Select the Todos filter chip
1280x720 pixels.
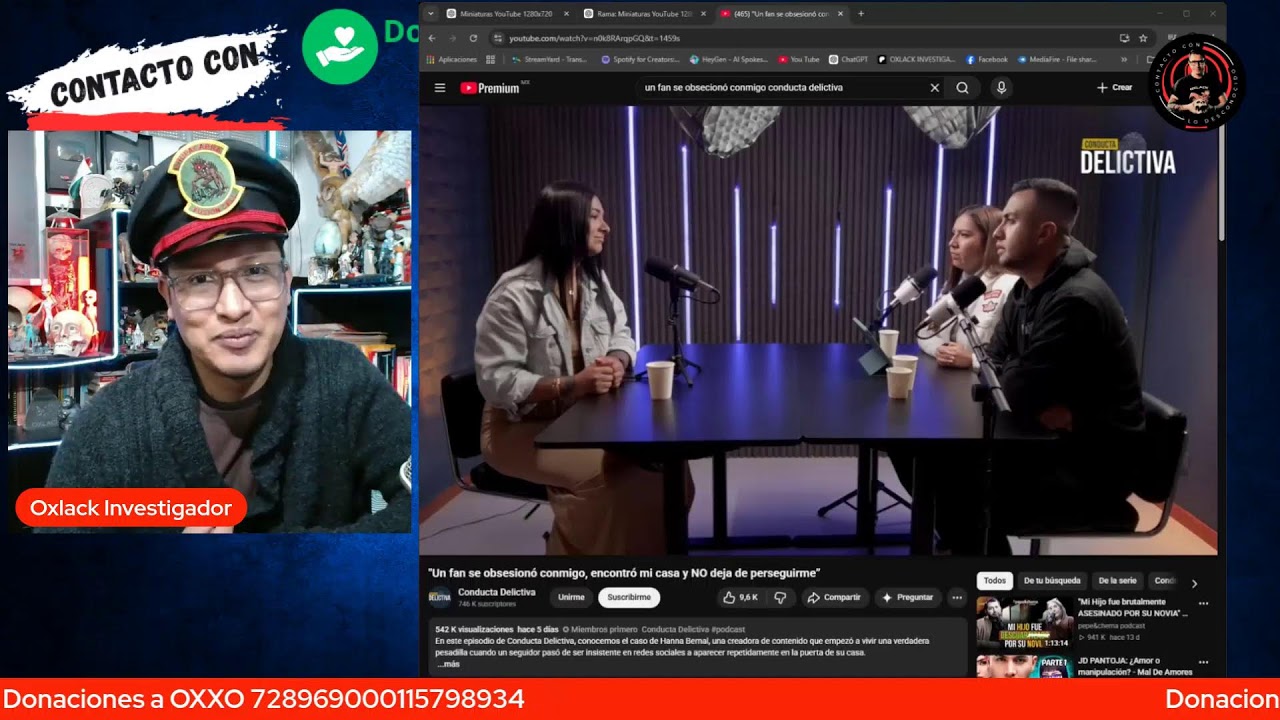(995, 580)
